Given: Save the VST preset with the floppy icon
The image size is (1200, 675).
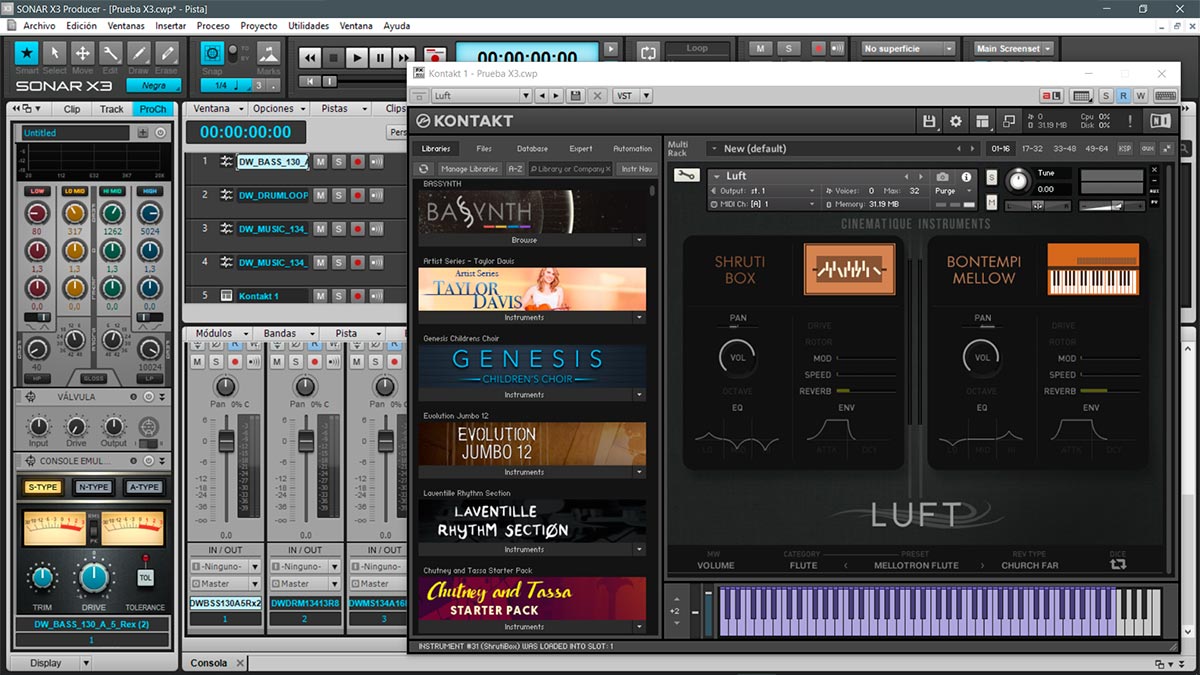Looking at the screenshot, I should (x=575, y=96).
